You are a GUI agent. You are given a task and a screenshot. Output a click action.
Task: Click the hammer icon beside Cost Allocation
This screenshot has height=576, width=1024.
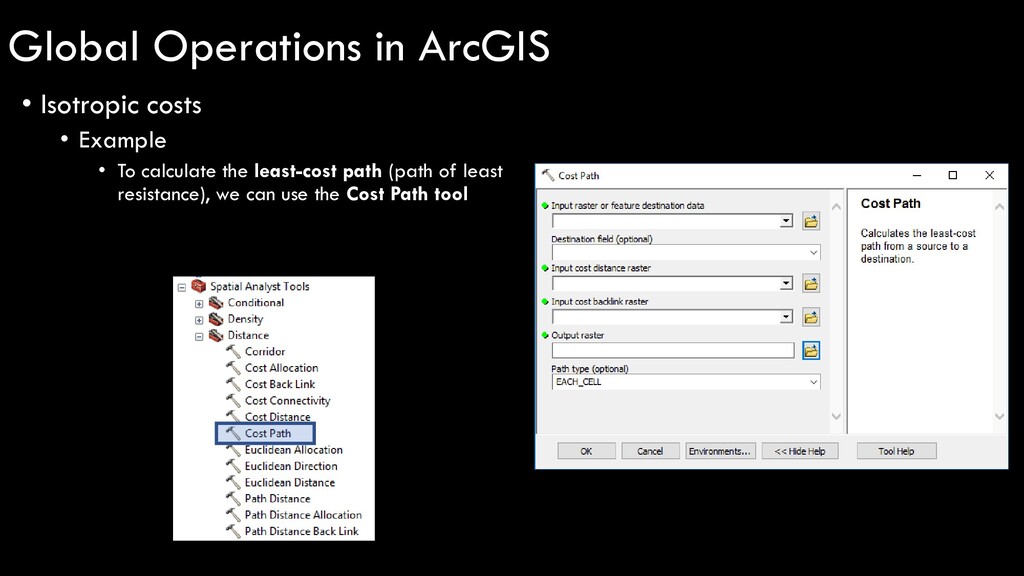(233, 368)
